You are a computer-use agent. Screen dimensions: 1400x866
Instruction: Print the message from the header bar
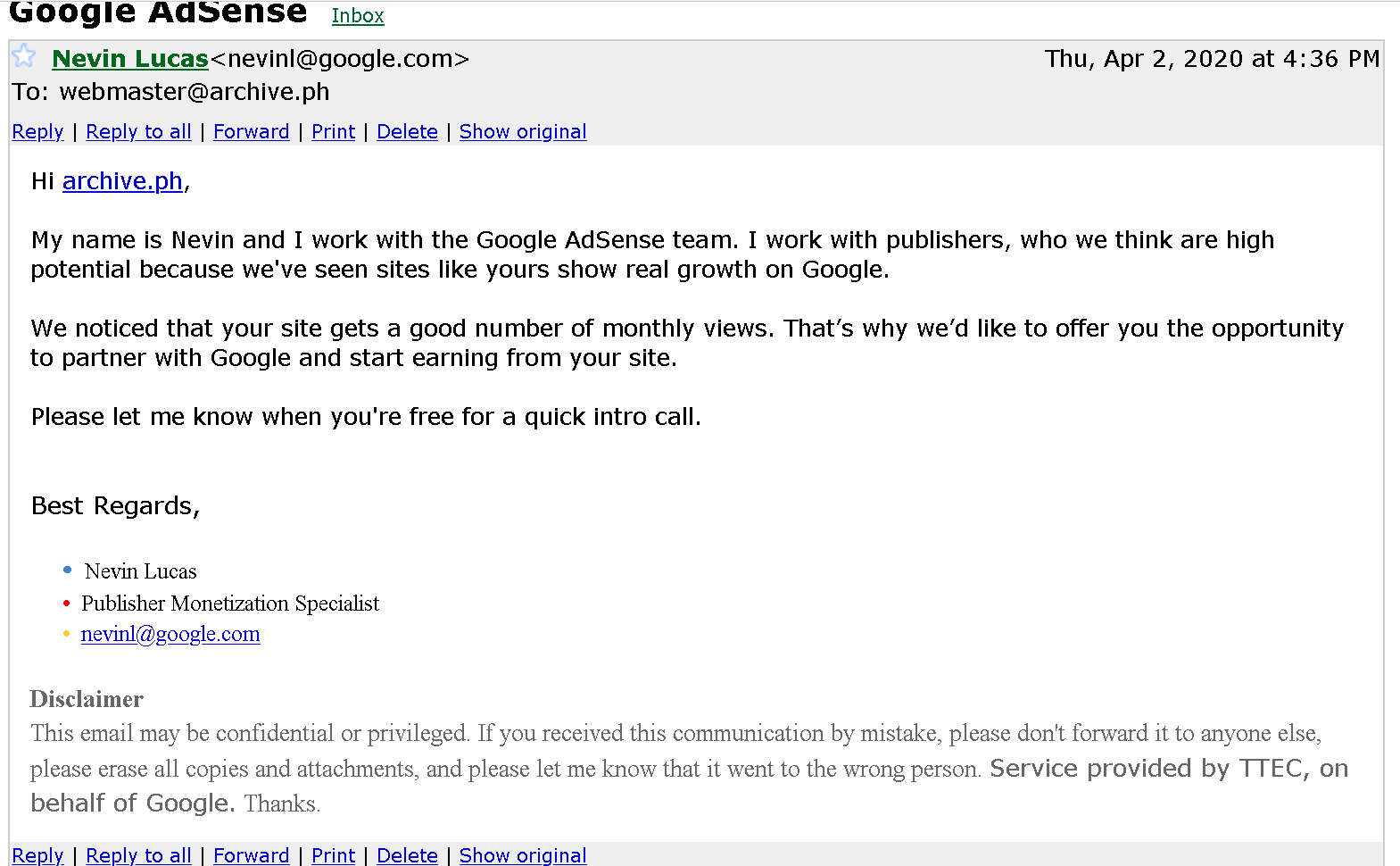click(x=333, y=132)
